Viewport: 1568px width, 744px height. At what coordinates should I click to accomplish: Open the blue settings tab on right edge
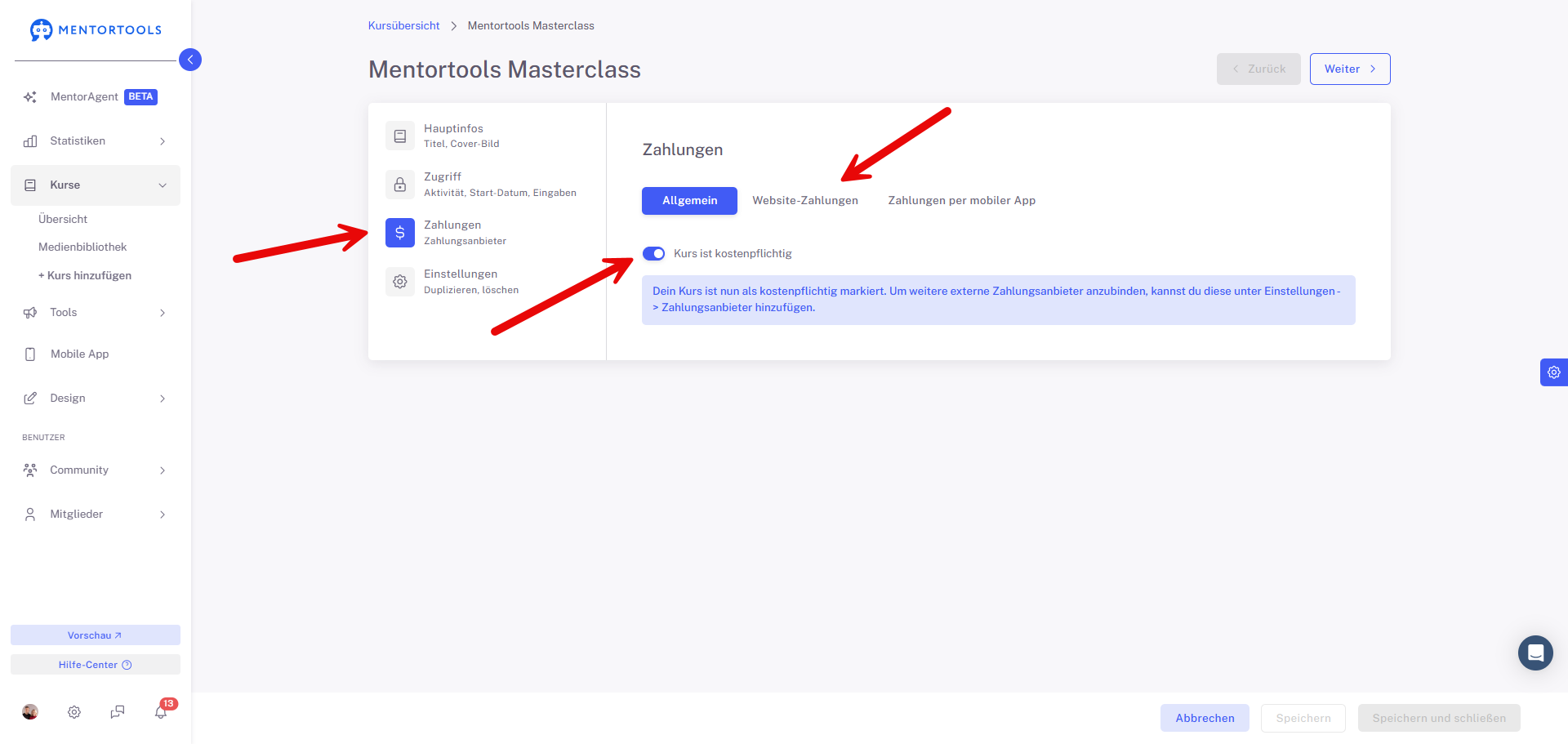click(1554, 372)
